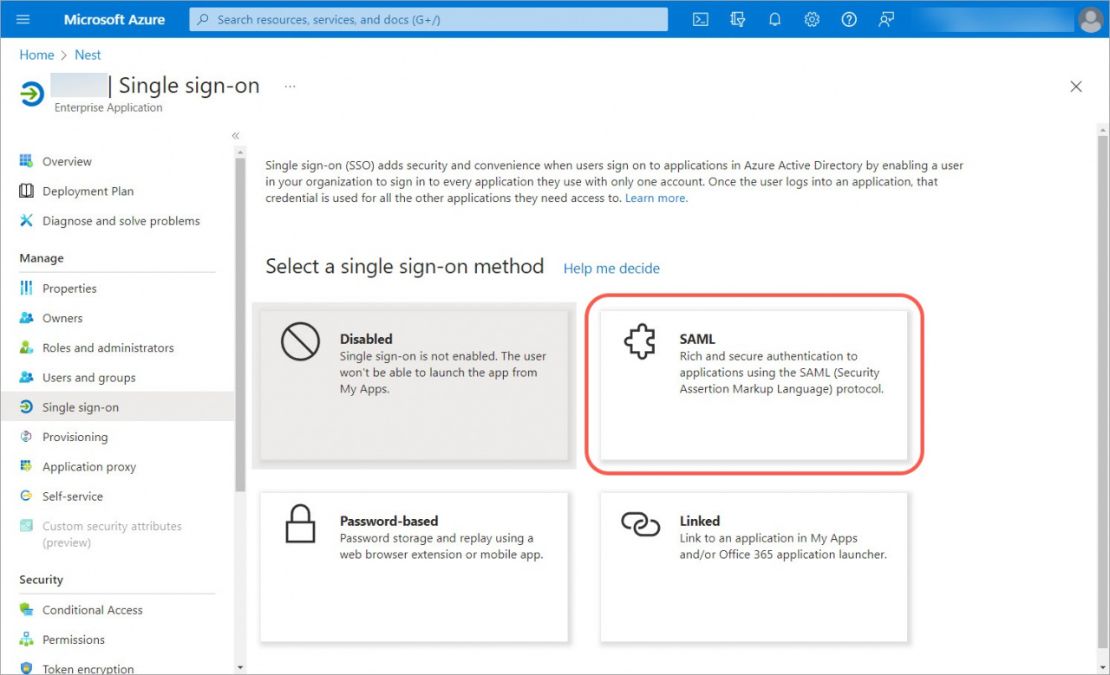
Task: Collapse the left navigation pane
Action: [x=235, y=135]
